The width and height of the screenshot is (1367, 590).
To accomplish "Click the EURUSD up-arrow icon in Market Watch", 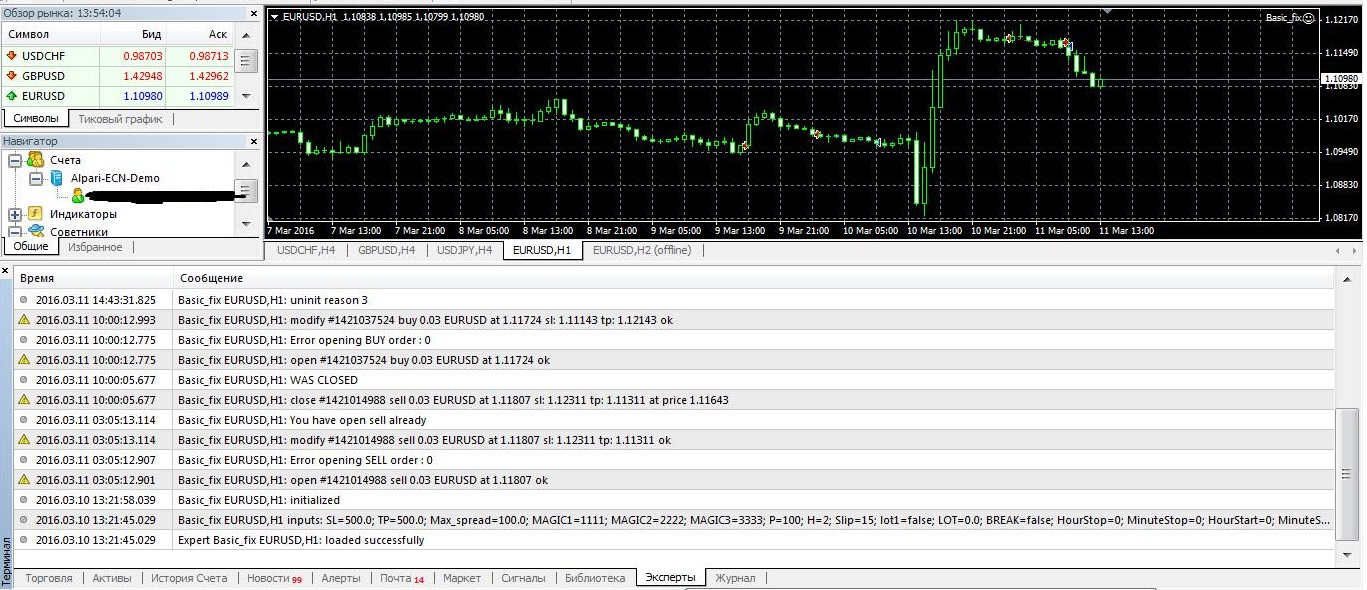I will click(12, 96).
